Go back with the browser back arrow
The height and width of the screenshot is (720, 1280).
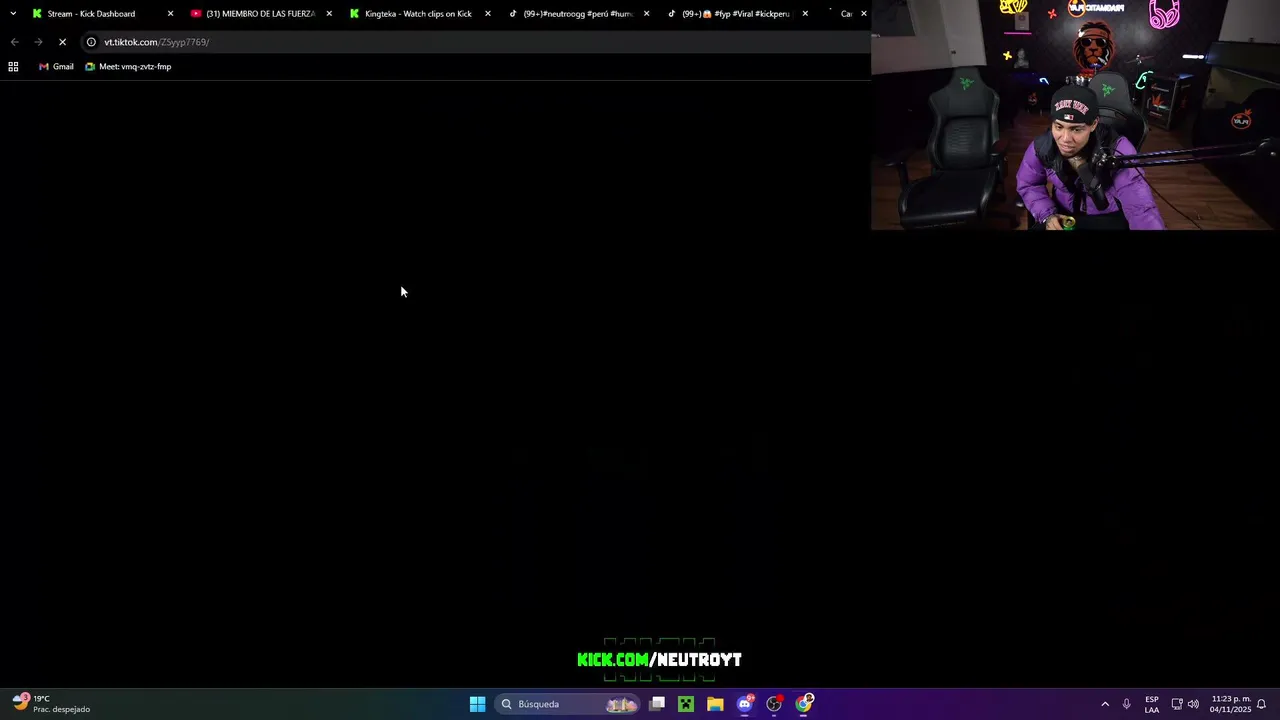point(14,42)
